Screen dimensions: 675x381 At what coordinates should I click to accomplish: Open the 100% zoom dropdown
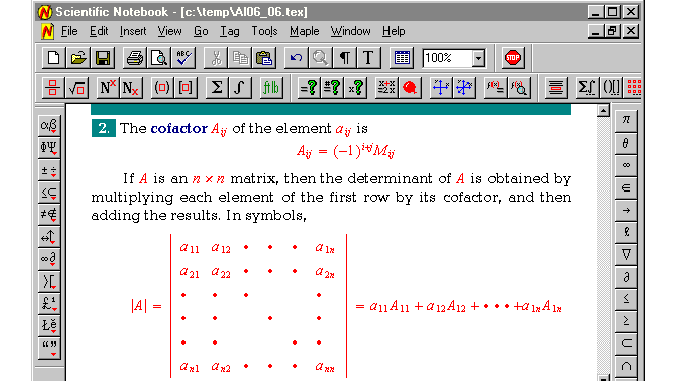[x=479, y=58]
